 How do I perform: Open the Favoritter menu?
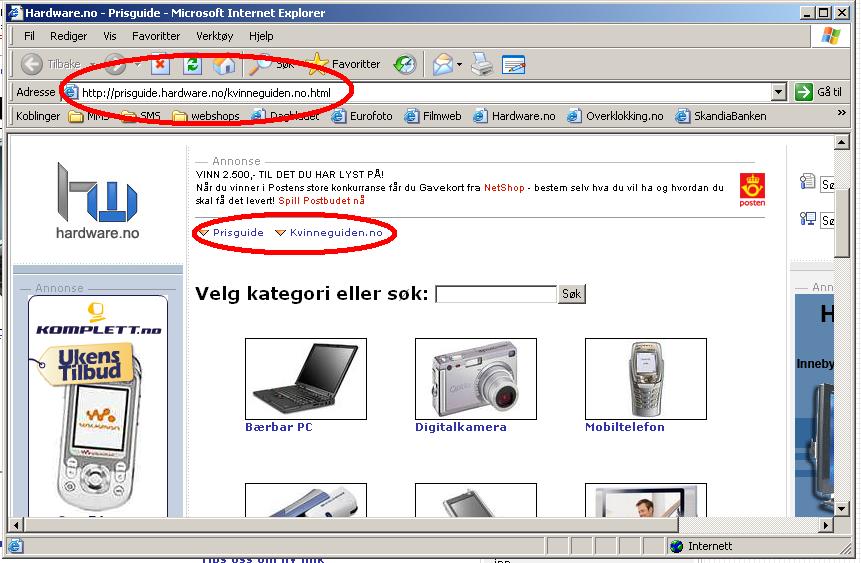pyautogui.click(x=156, y=36)
